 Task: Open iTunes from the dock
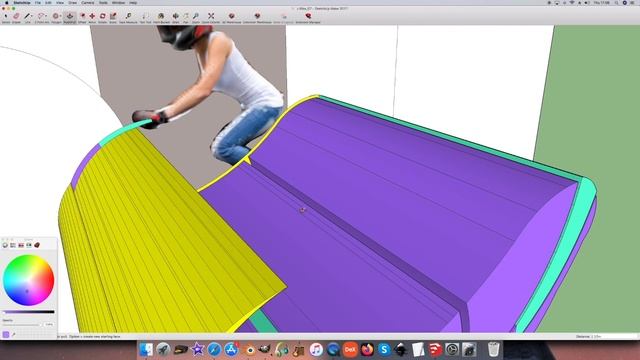(316, 350)
